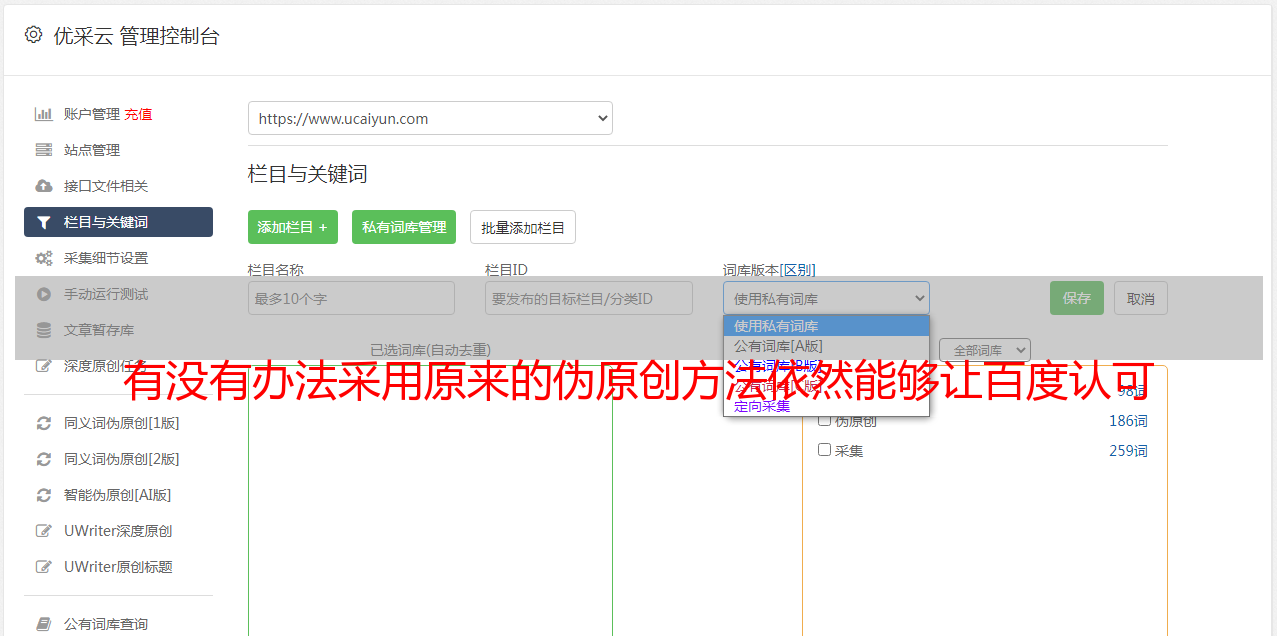Click the [区别] link beside 词库版本

click(797, 270)
